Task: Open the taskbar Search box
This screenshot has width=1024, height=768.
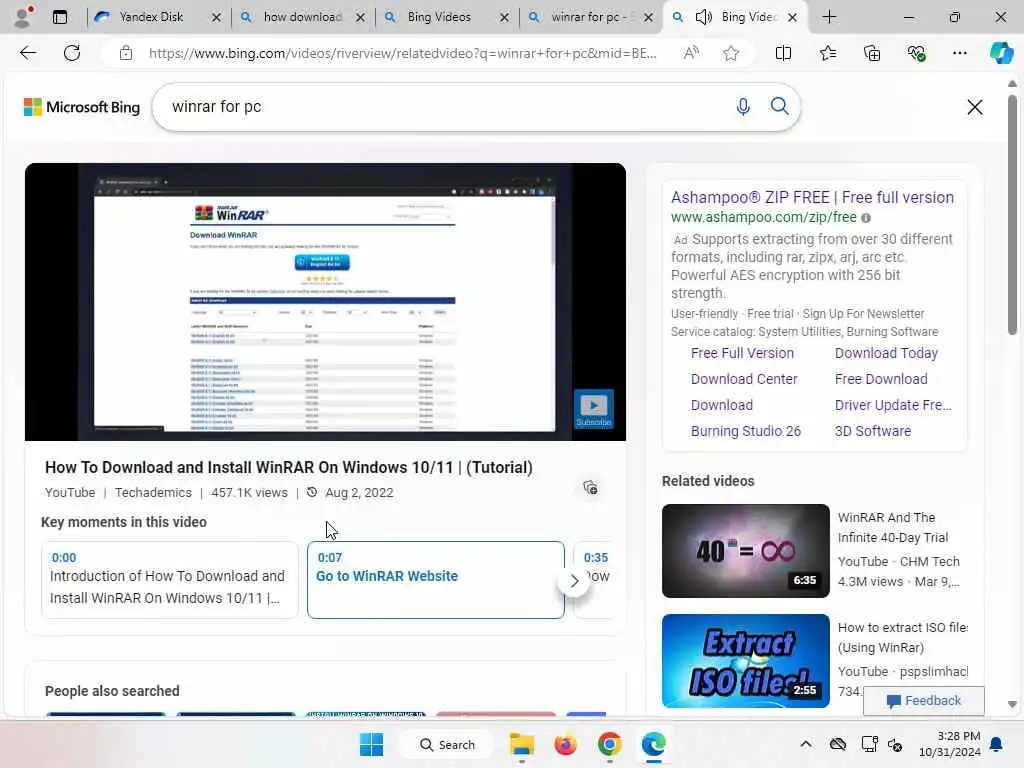Action: [447, 744]
